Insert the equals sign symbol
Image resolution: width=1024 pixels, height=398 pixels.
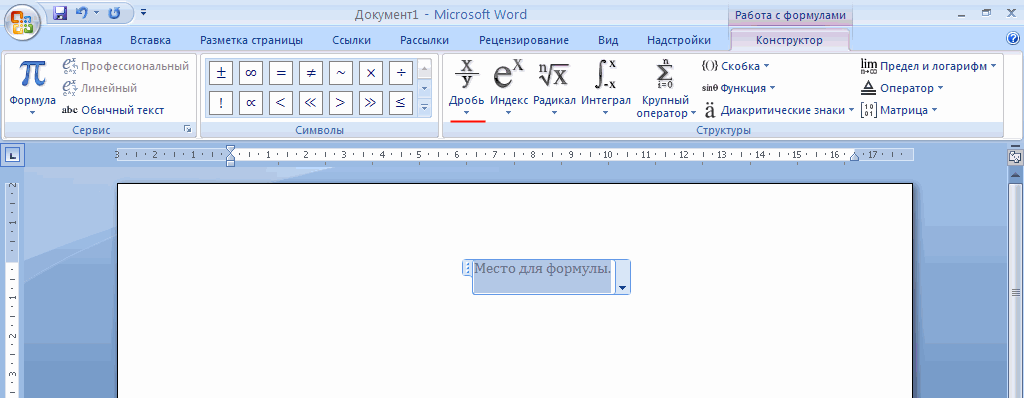(281, 73)
